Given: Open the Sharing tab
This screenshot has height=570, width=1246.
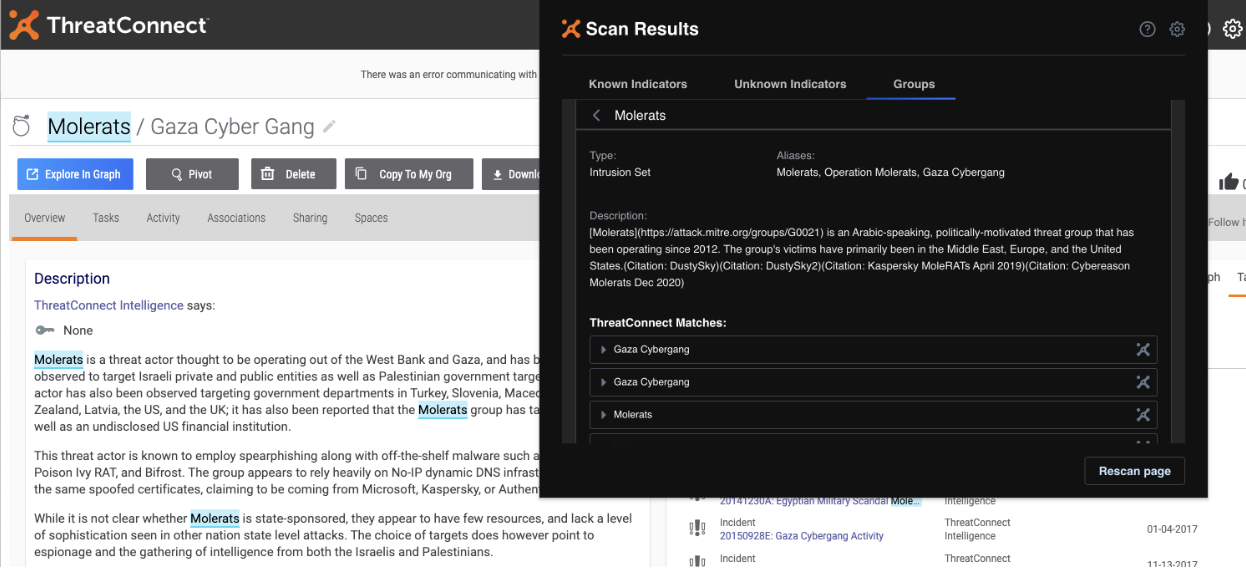Looking at the screenshot, I should point(310,218).
